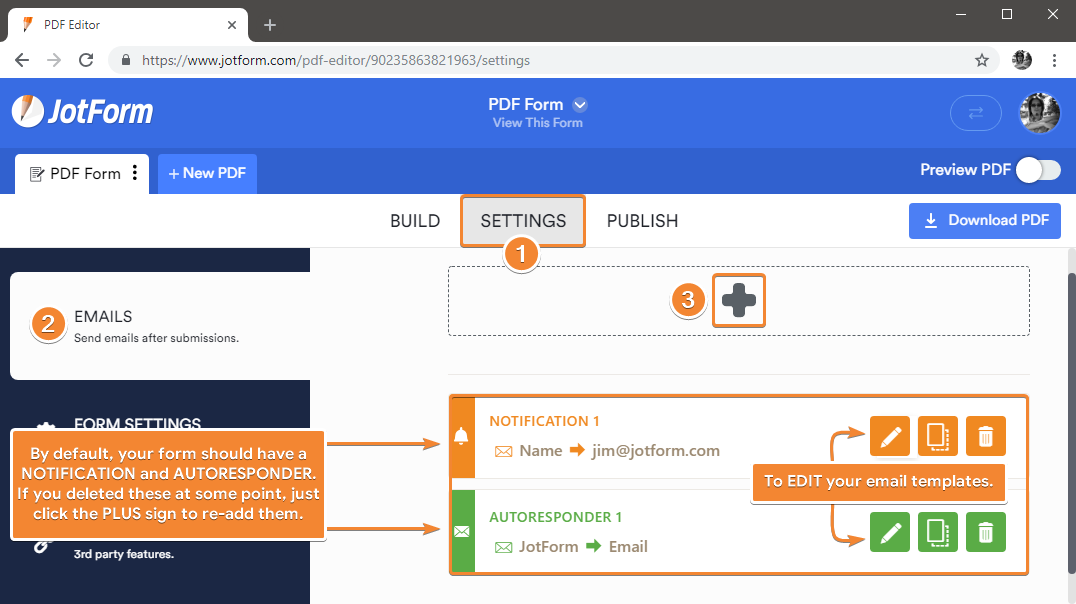Open the EMAILS settings section
The width and height of the screenshot is (1076, 604).
tap(160, 326)
